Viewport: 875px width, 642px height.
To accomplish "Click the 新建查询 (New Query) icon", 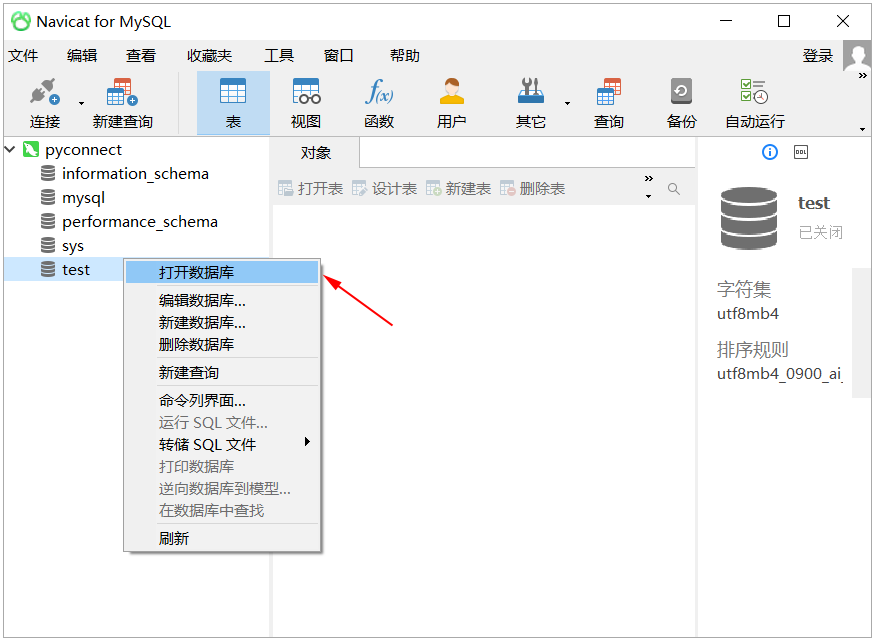I will pyautogui.click(x=120, y=103).
